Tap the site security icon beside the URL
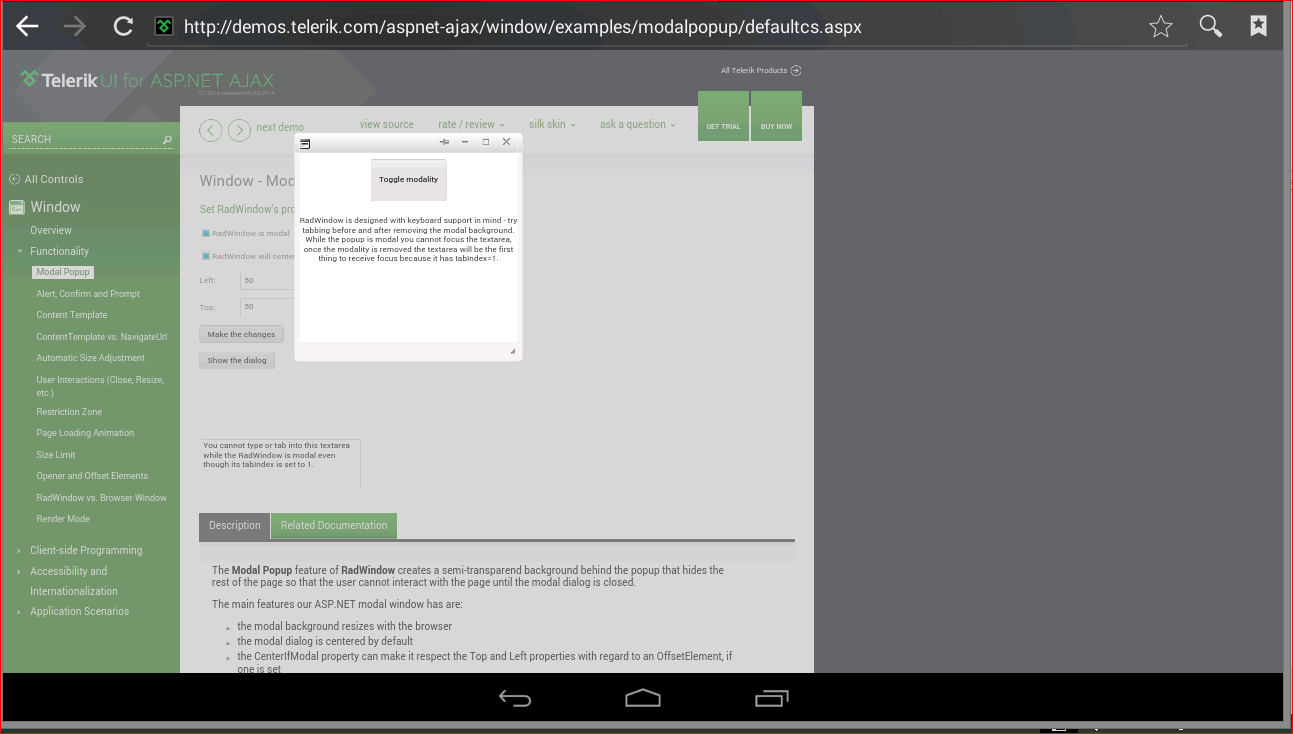The height and width of the screenshot is (734, 1293). pyautogui.click(x=164, y=27)
